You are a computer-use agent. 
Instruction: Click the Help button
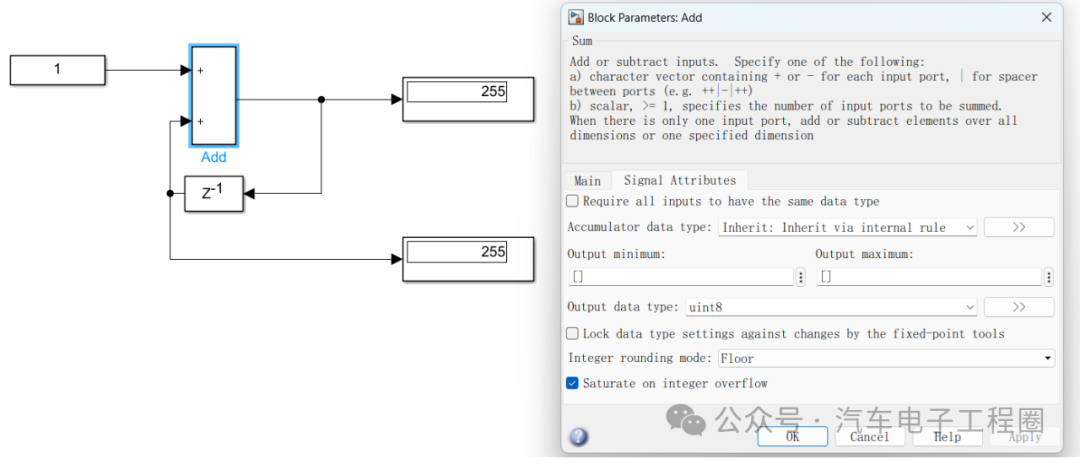[948, 436]
